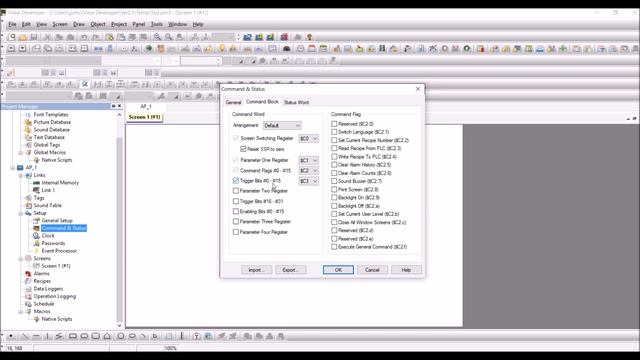
Task: Open Parameter One Register $C1 dropdown
Action: (308, 160)
